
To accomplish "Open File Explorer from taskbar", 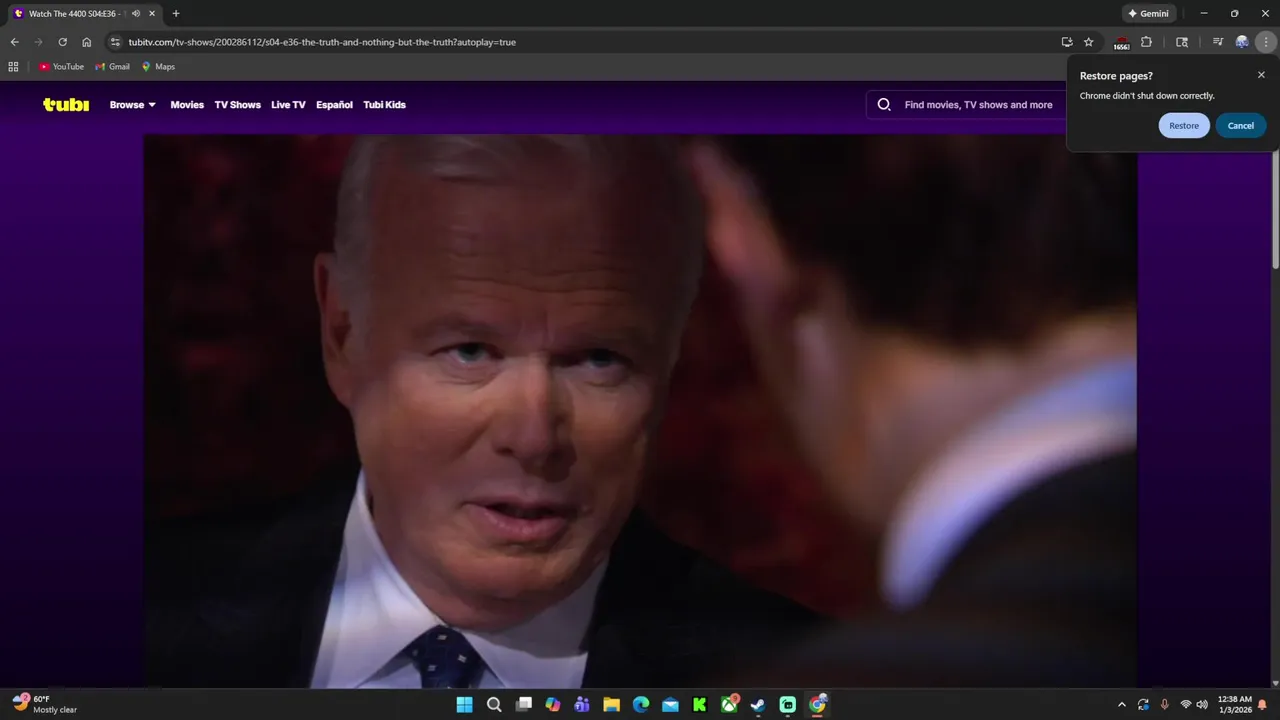I will [x=611, y=705].
